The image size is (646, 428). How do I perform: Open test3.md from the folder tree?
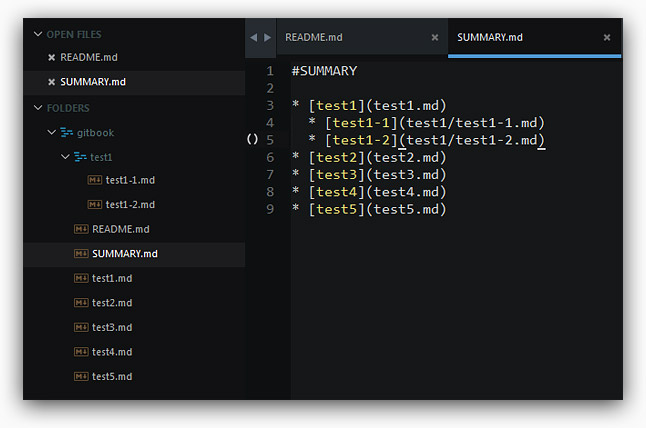coord(112,327)
